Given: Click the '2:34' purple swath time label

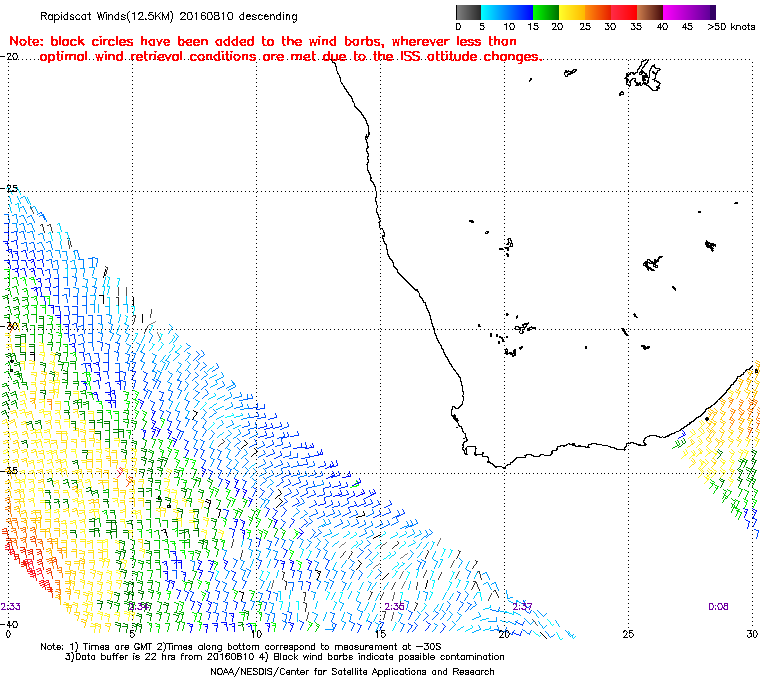Looking at the screenshot, I should click(139, 607).
